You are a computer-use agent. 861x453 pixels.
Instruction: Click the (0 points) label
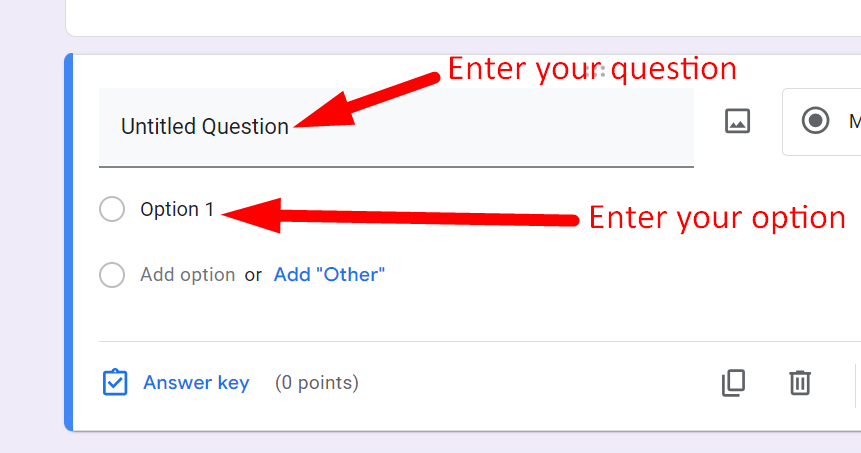[x=316, y=383]
